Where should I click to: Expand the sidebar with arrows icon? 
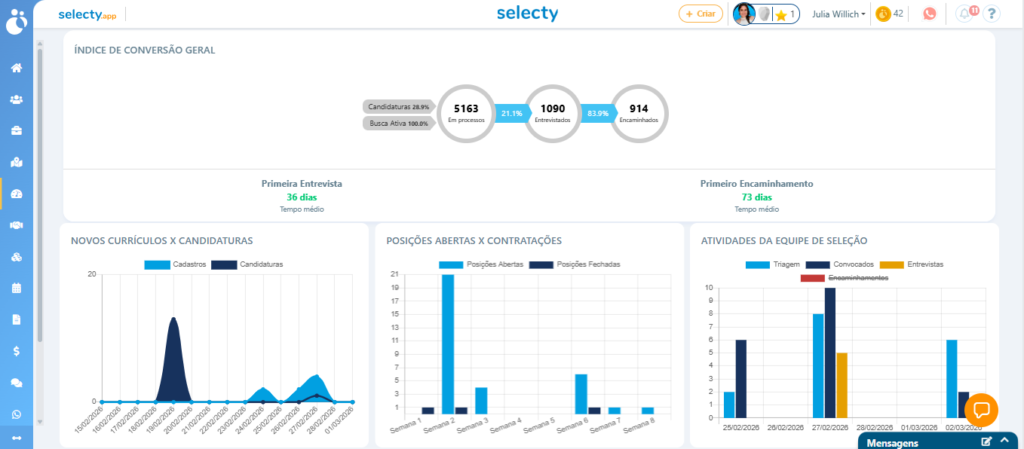[x=16, y=438]
